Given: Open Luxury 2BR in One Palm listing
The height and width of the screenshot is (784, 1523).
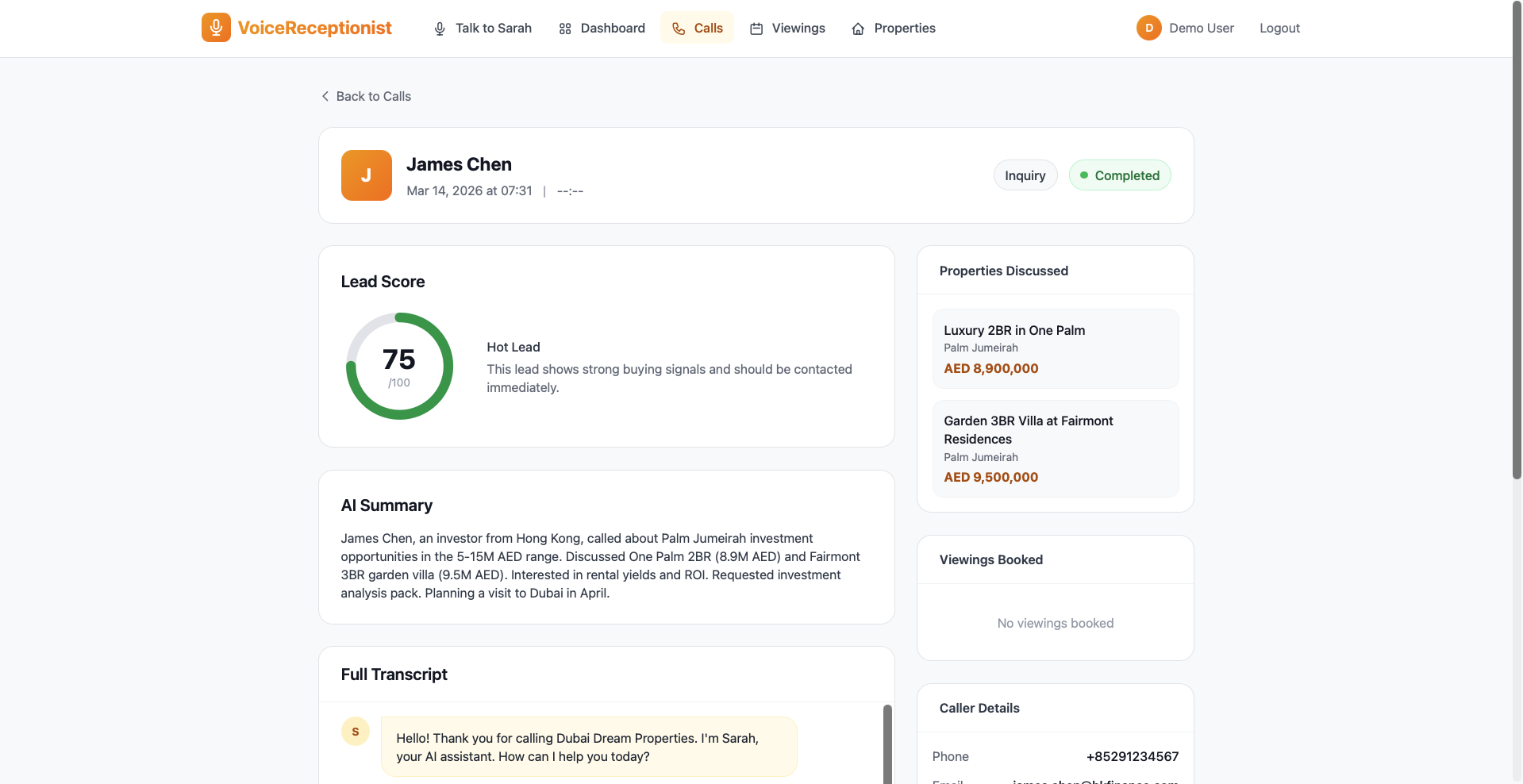Looking at the screenshot, I should click(1055, 348).
